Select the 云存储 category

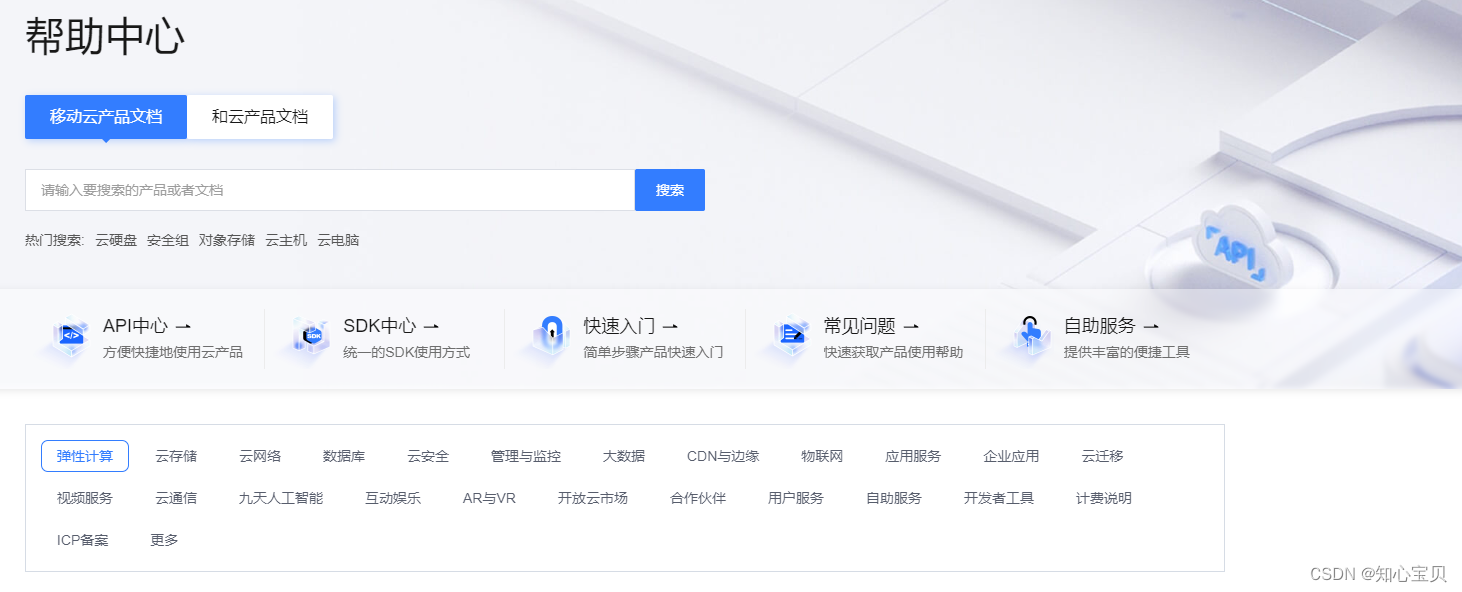(x=176, y=456)
